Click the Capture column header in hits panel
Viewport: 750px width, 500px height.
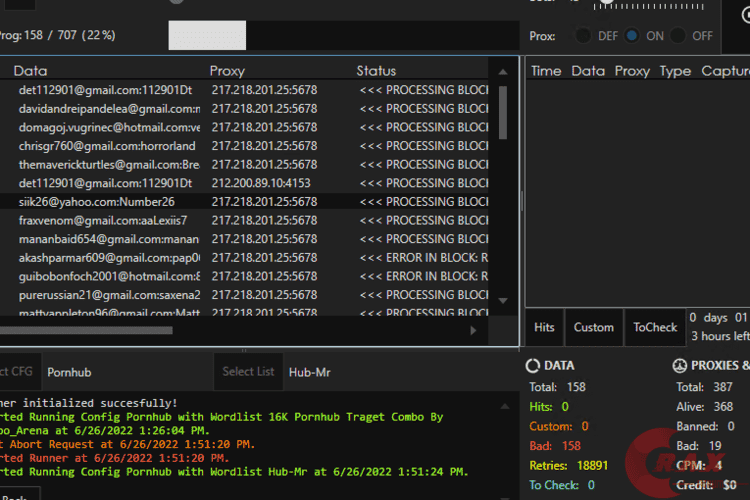point(725,71)
